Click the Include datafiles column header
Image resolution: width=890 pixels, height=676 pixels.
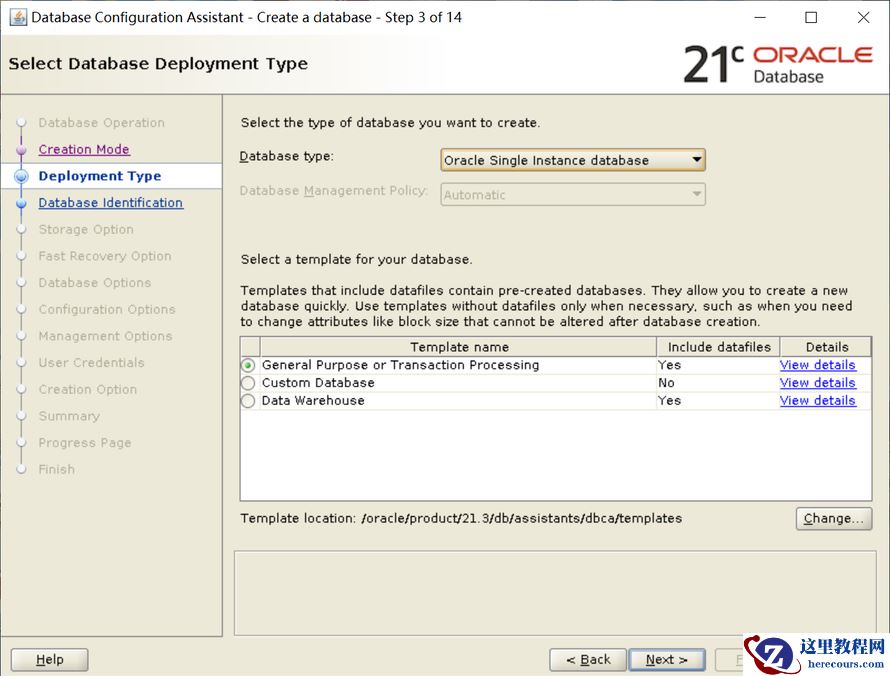pyautogui.click(x=719, y=347)
